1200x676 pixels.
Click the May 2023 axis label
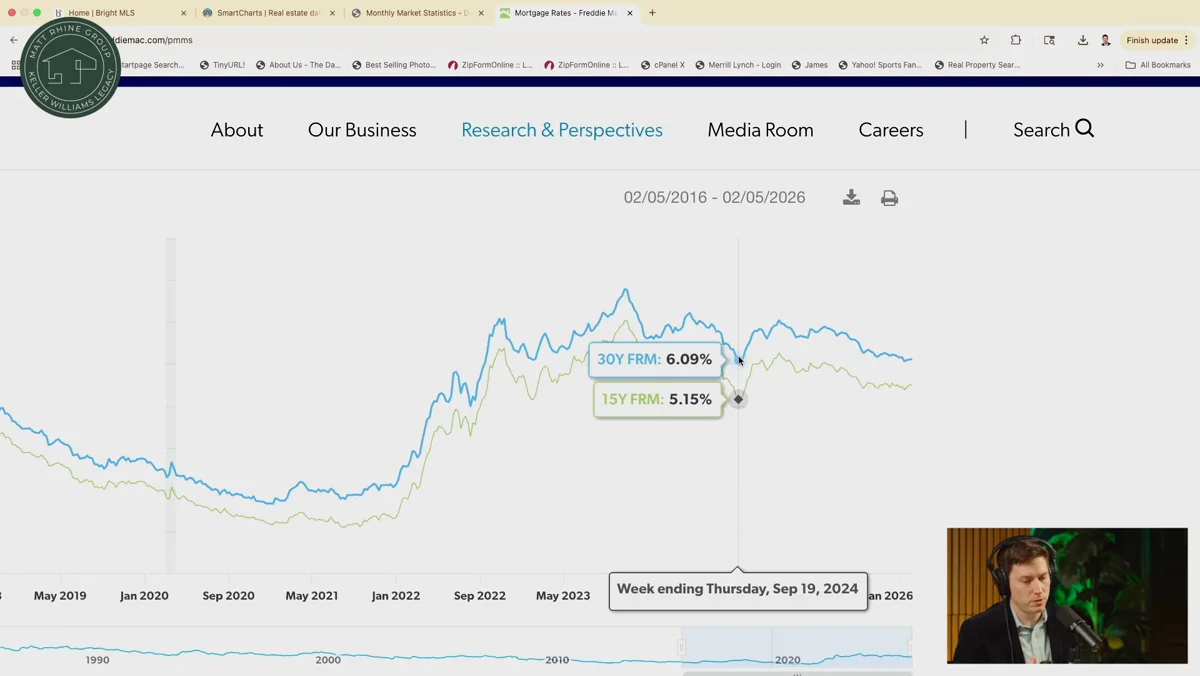tap(563, 596)
